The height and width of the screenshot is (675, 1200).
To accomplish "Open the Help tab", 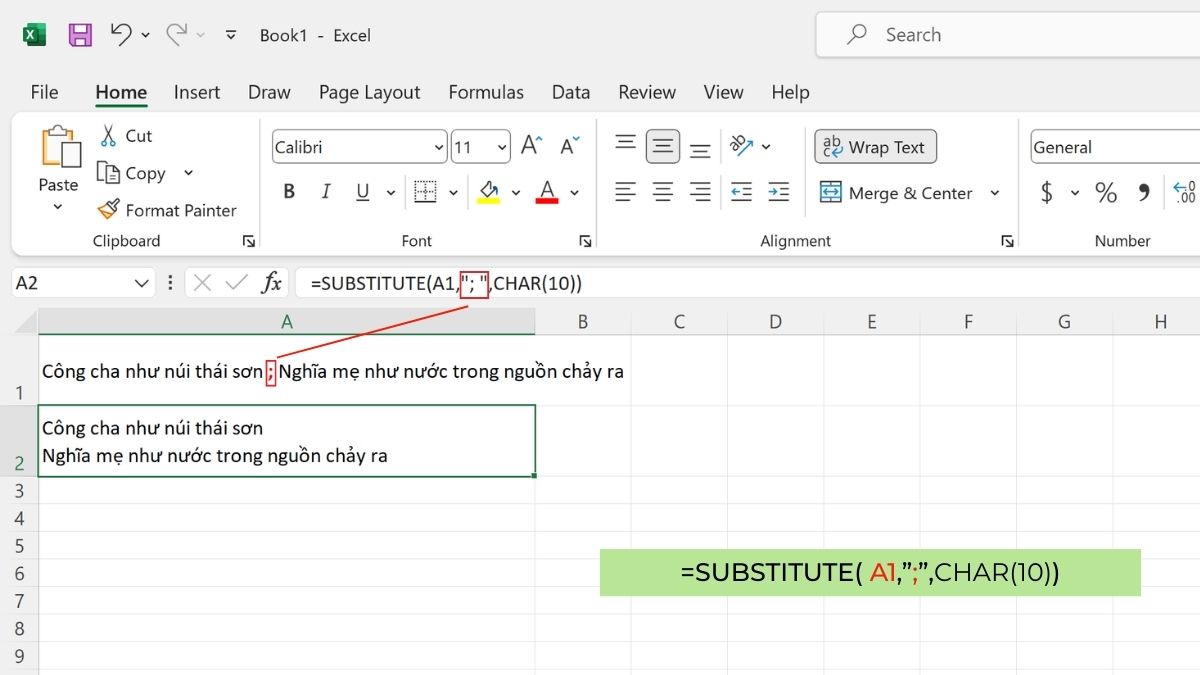I will 790,92.
